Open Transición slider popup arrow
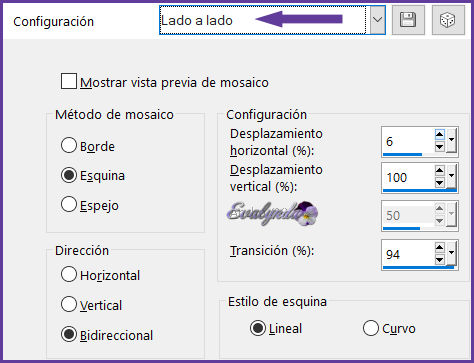The height and width of the screenshot is (363, 474). 451,253
